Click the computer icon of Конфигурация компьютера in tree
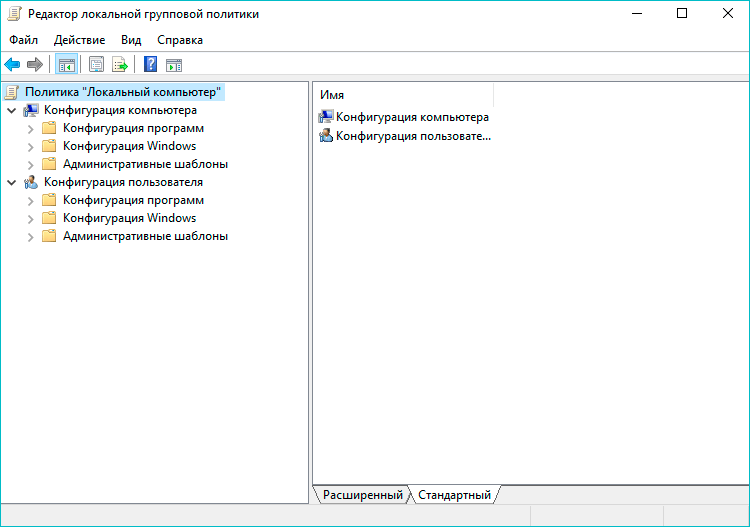This screenshot has width=750, height=527. pyautogui.click(x=31, y=110)
